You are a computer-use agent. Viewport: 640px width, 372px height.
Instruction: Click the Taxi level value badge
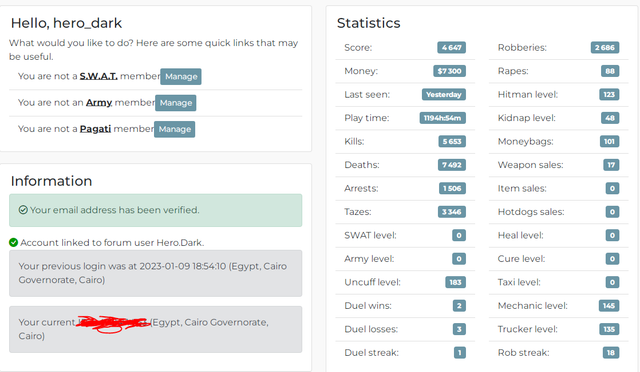pyautogui.click(x=612, y=282)
